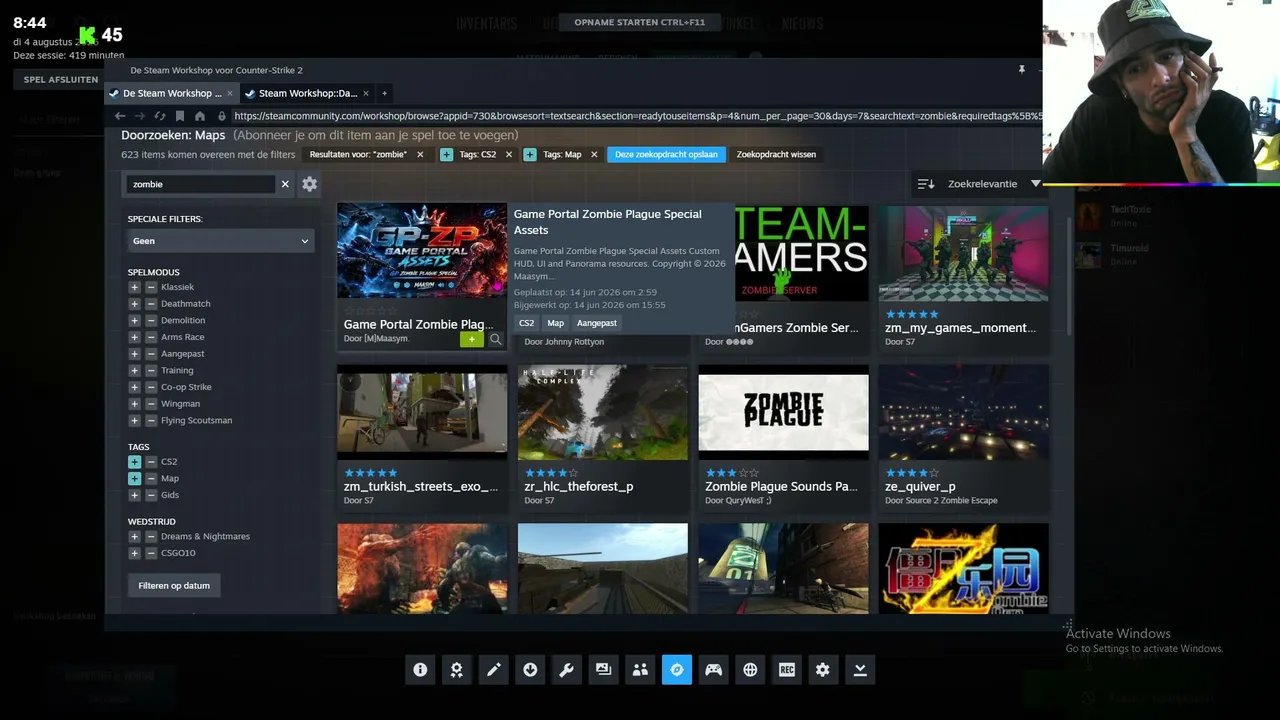The image size is (1280, 720).
Task: Turn off the active Map tag include toggle
Action: pyautogui.click(x=134, y=478)
